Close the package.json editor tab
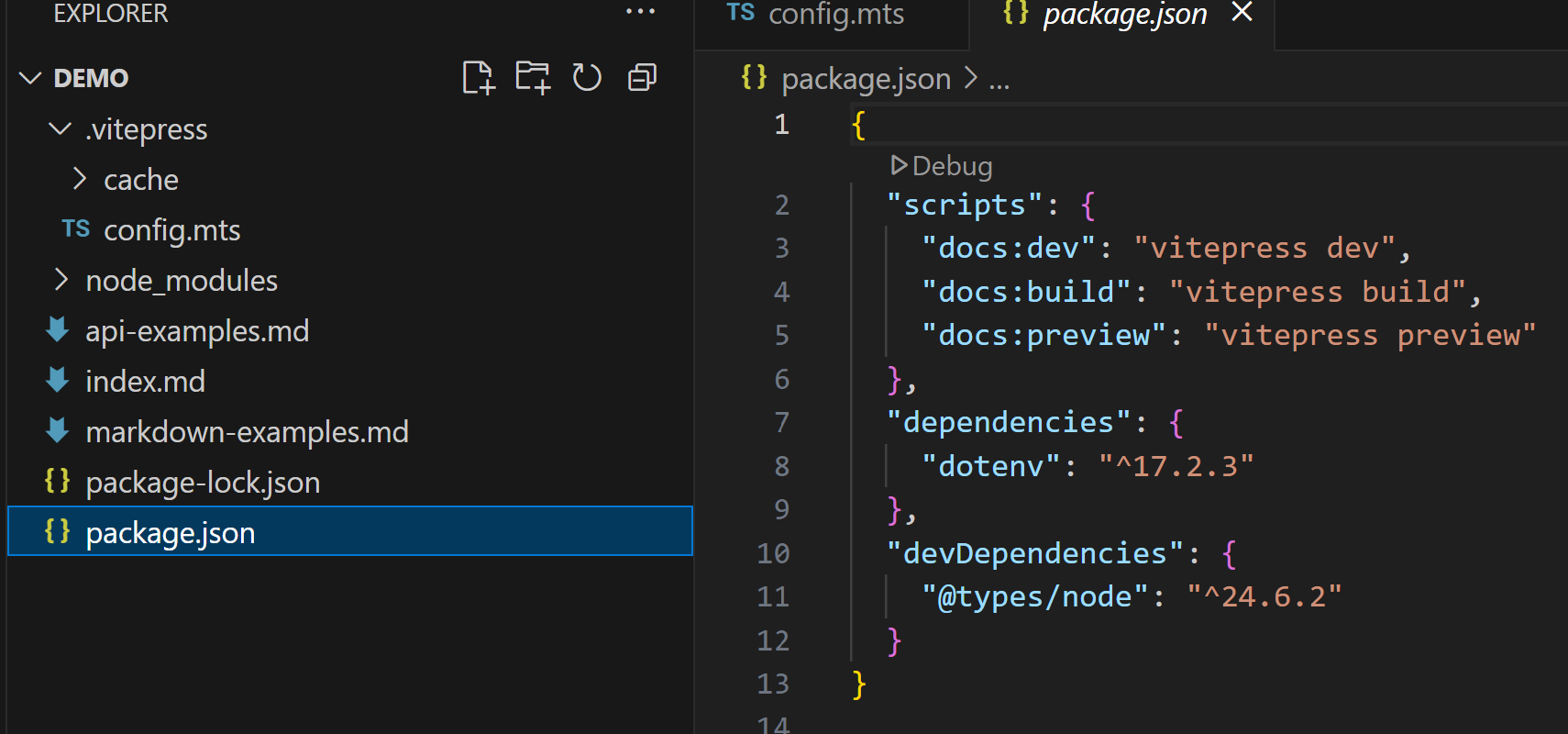Screen dimensions: 1568x734 (1242, 12)
